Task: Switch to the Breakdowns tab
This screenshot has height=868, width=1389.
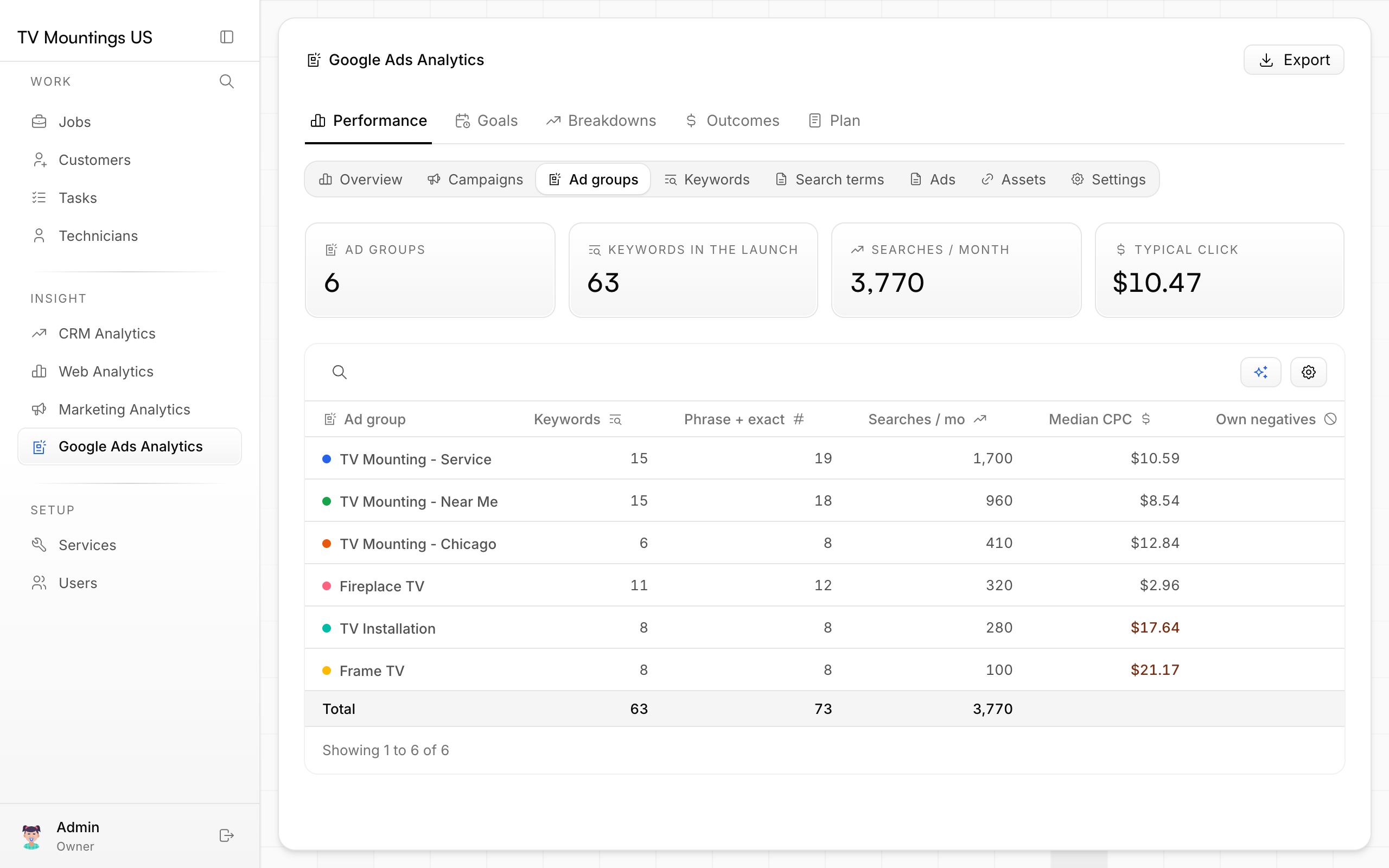Action: pyautogui.click(x=601, y=120)
